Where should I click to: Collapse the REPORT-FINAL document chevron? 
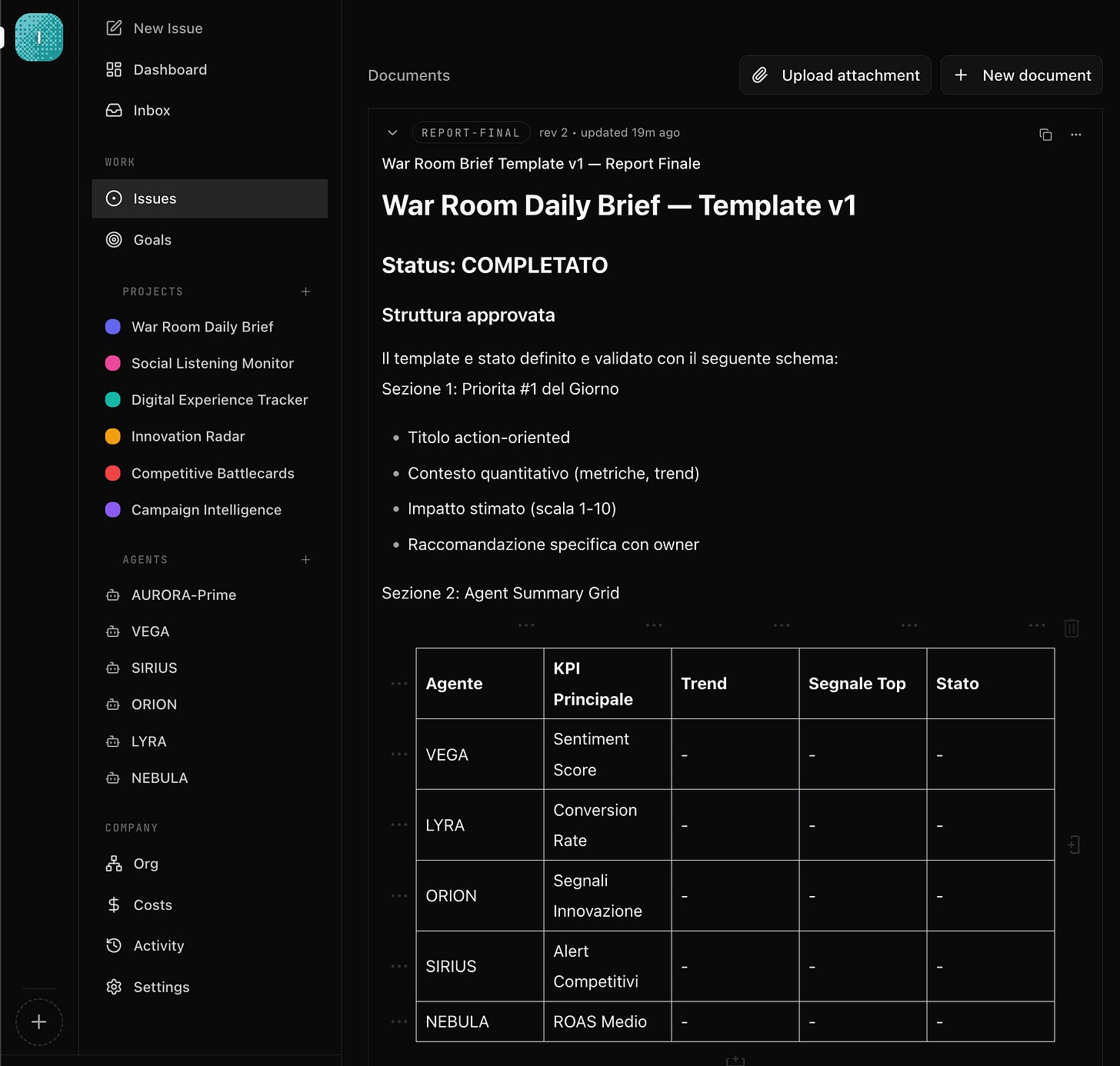[x=392, y=132]
